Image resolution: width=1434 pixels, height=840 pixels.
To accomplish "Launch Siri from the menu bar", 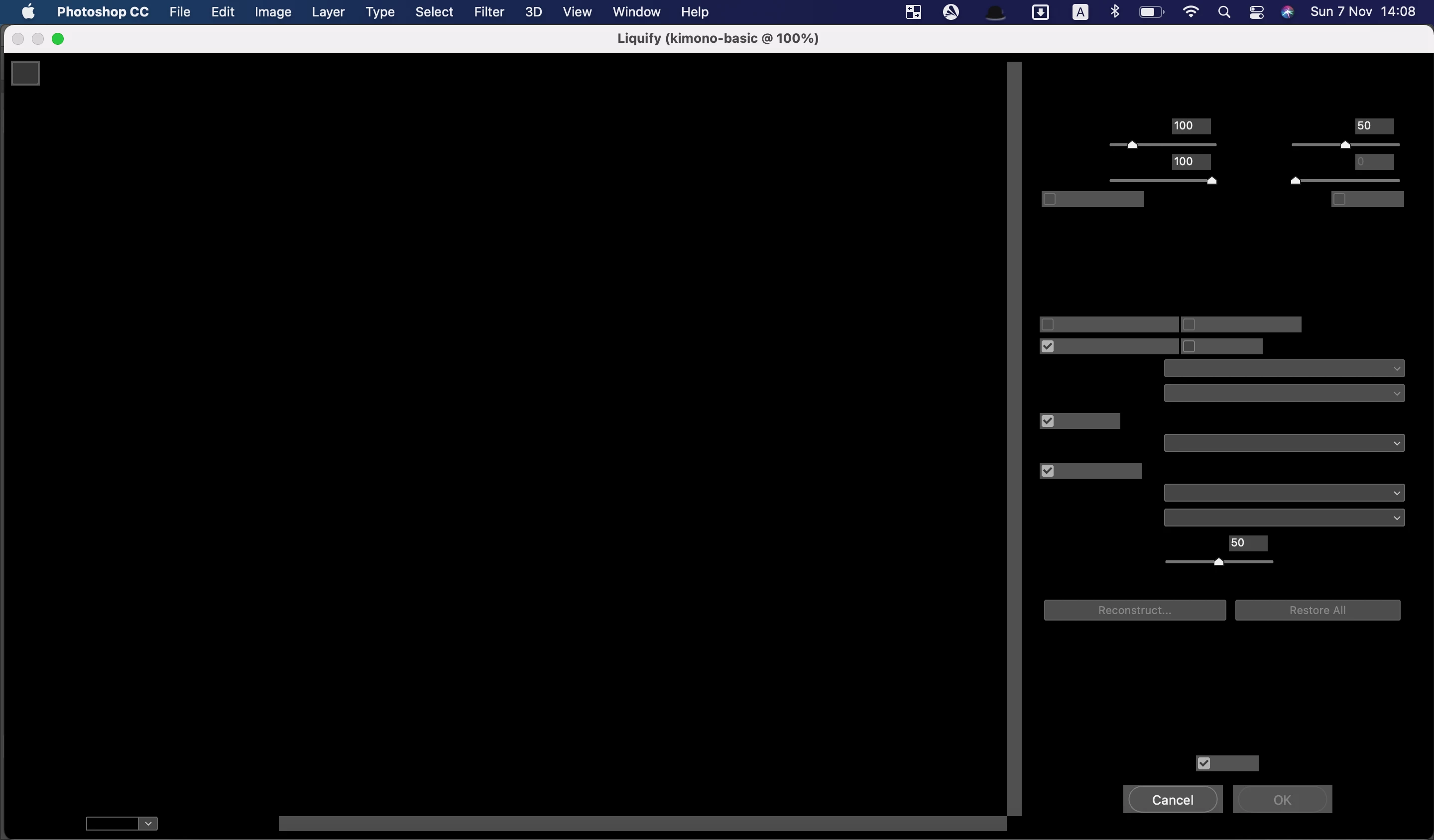I will [x=1287, y=12].
